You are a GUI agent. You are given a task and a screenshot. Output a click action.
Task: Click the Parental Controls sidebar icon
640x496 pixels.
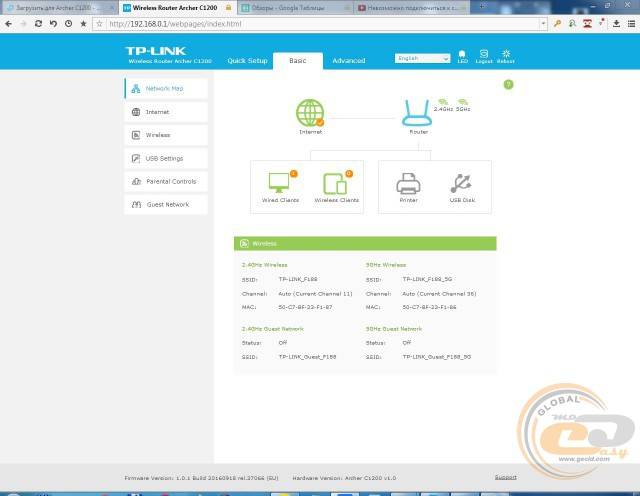tap(136, 182)
